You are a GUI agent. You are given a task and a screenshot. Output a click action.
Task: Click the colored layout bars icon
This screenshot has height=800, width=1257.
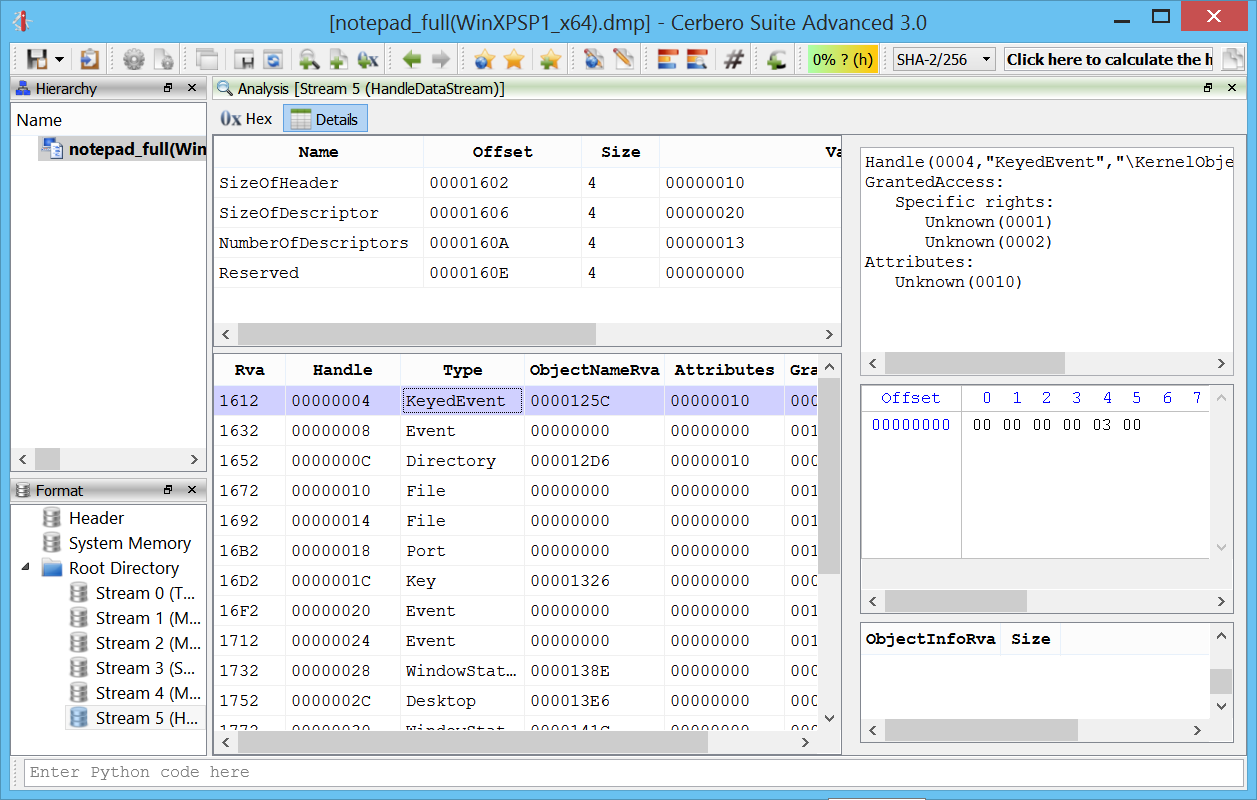(668, 59)
